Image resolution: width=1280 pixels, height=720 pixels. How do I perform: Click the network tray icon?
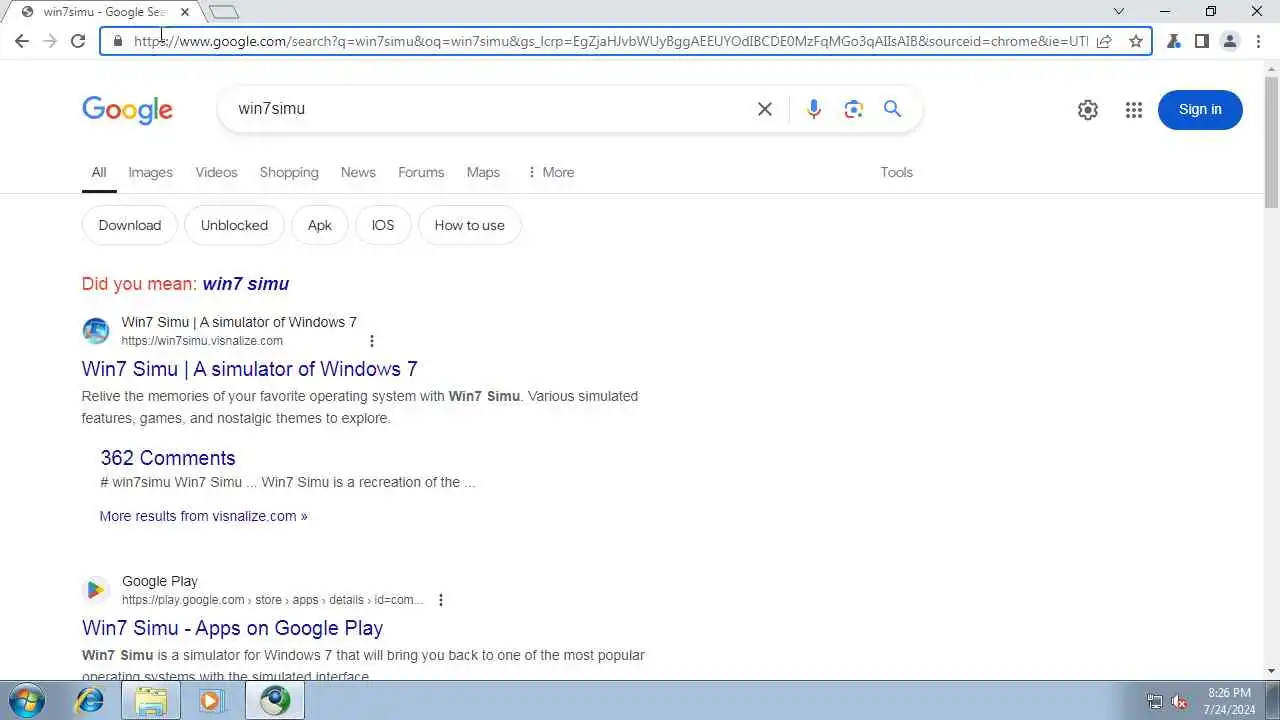(x=1155, y=702)
